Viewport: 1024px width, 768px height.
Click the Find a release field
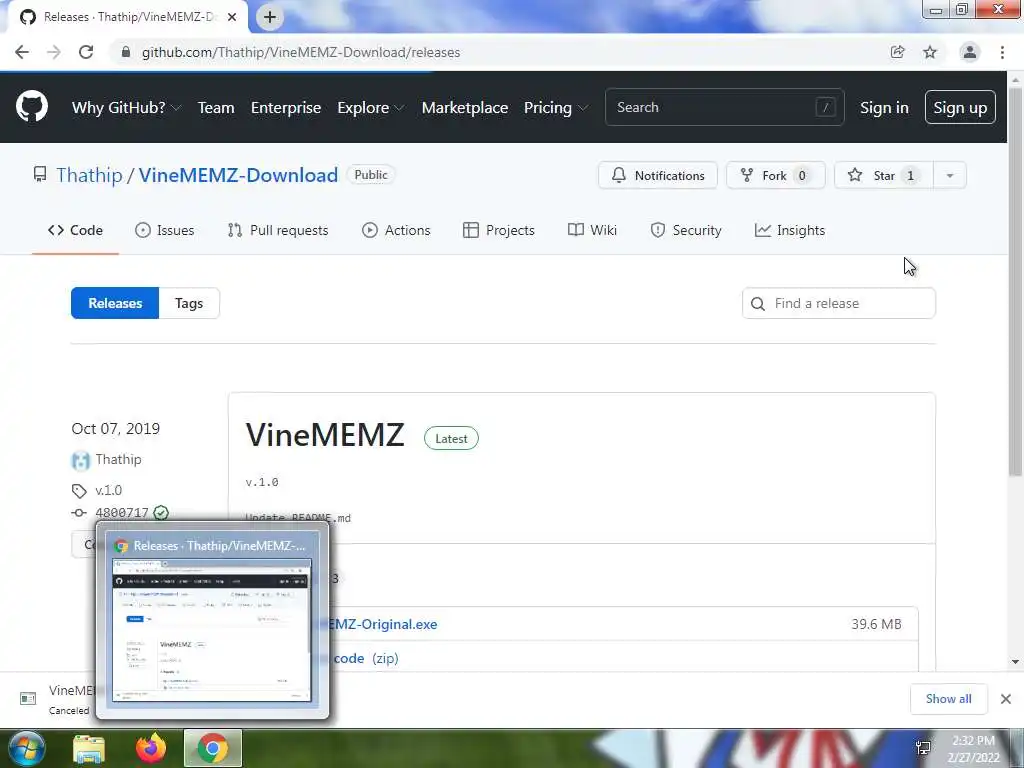[839, 303]
